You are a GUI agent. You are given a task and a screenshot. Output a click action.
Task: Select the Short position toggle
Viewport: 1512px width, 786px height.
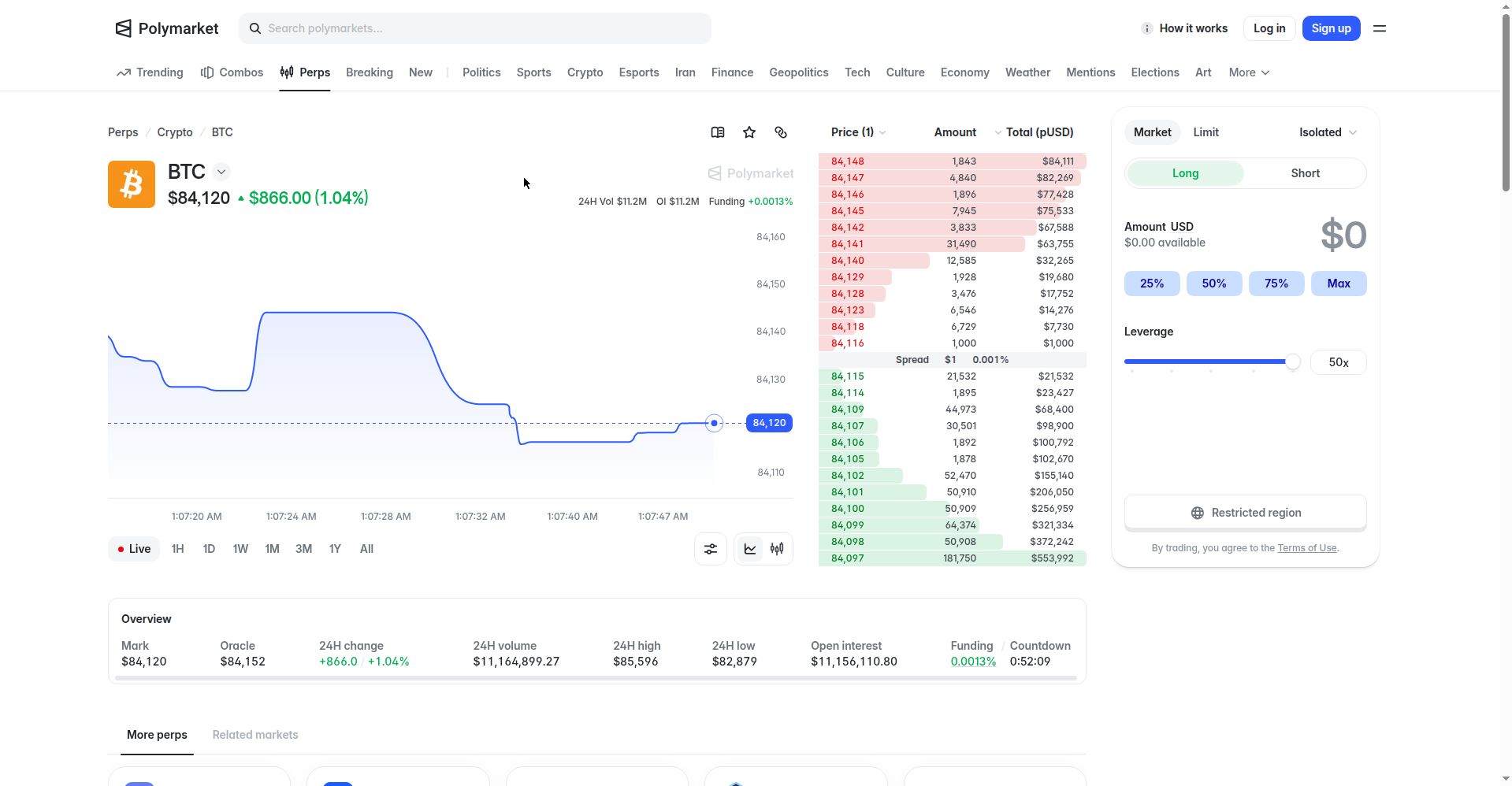pos(1305,173)
